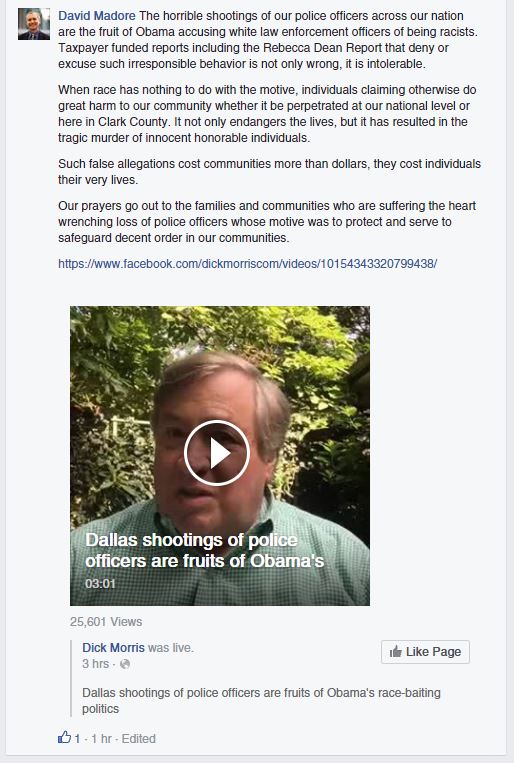Click the David Madore name link
The image size is (514, 763).
point(97,16)
